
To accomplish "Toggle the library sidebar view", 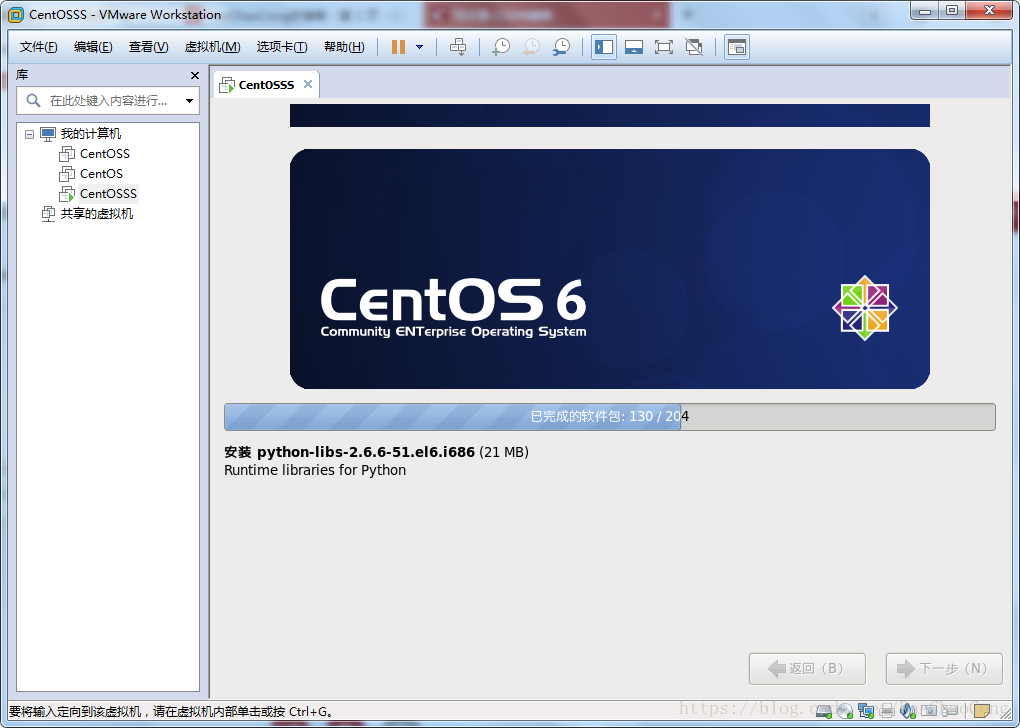I will point(604,47).
